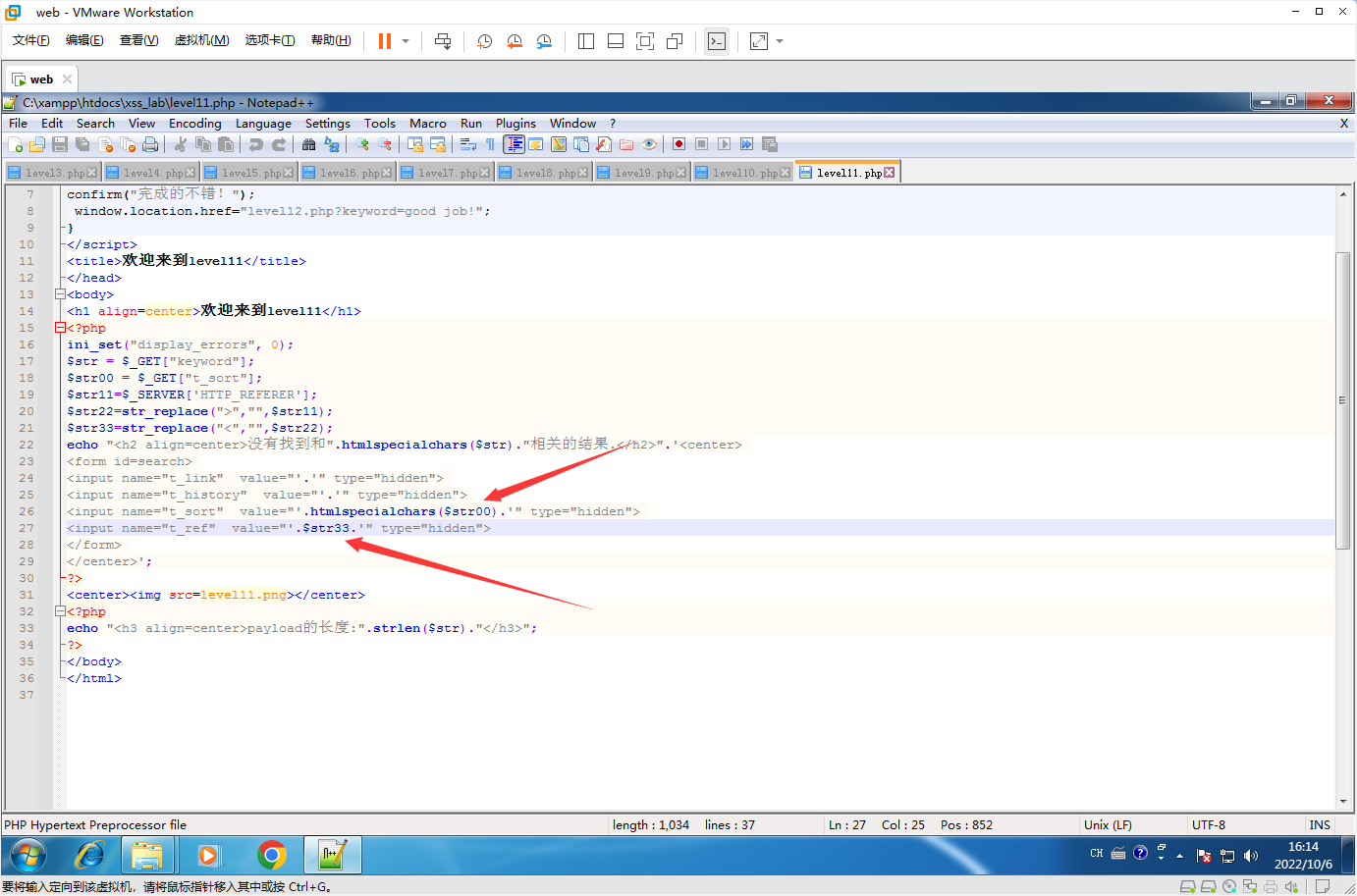Close the web VM tab
The image size is (1357, 896).
point(67,79)
